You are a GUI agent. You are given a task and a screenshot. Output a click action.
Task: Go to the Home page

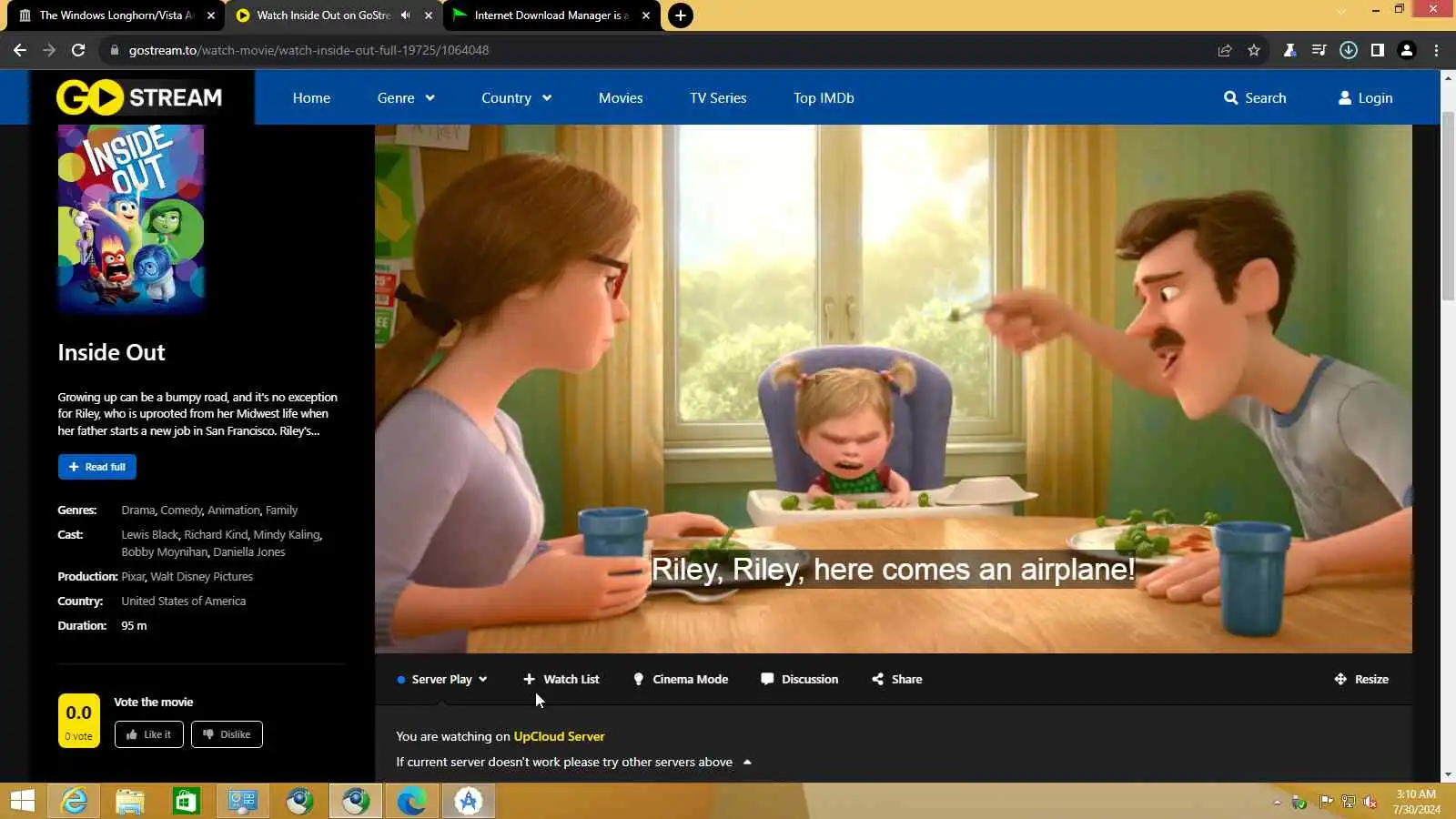(311, 97)
